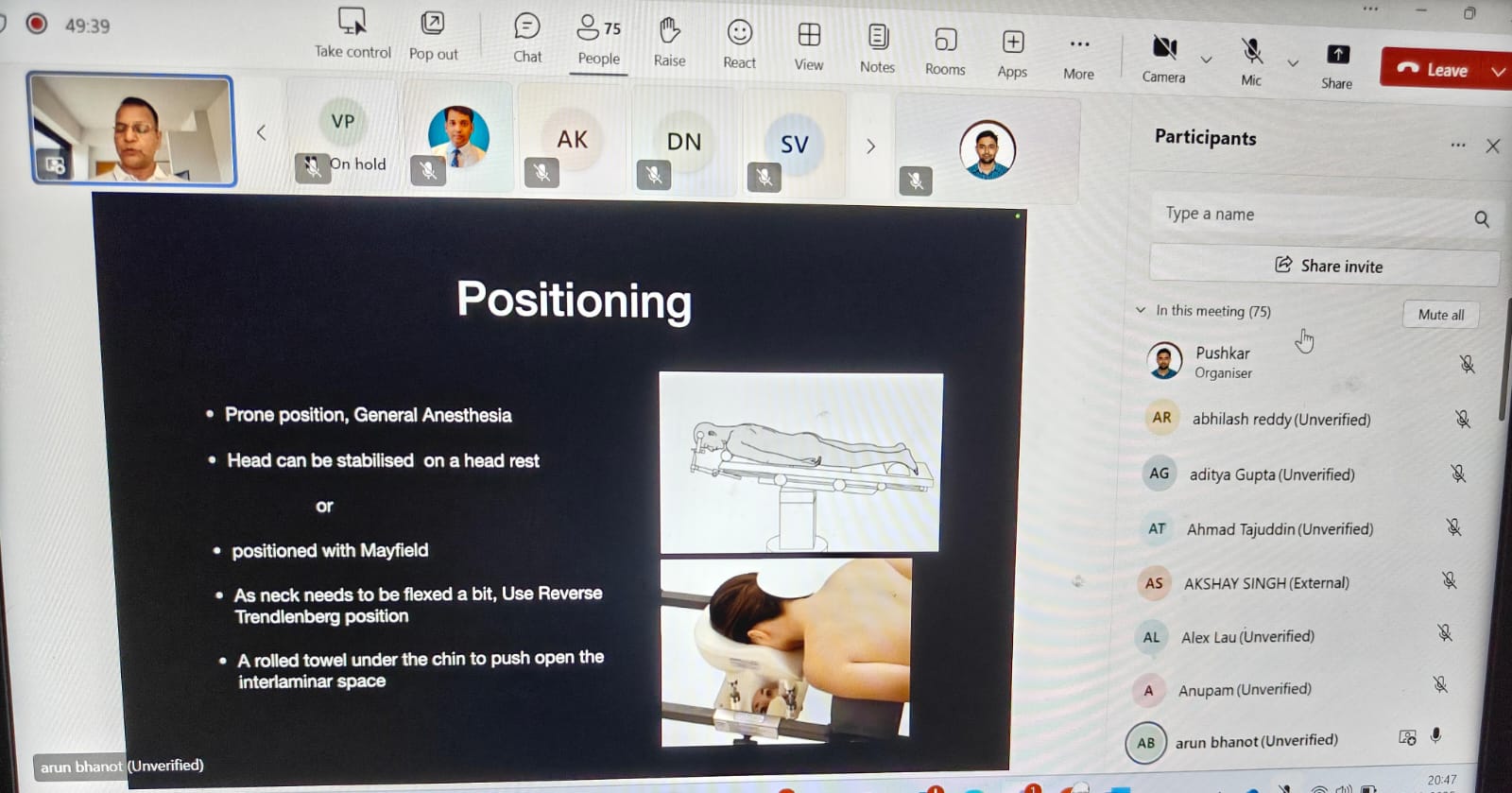The width and height of the screenshot is (1512, 793).
Task: Click the taskbar clock showing 20:47
Action: point(1442,781)
